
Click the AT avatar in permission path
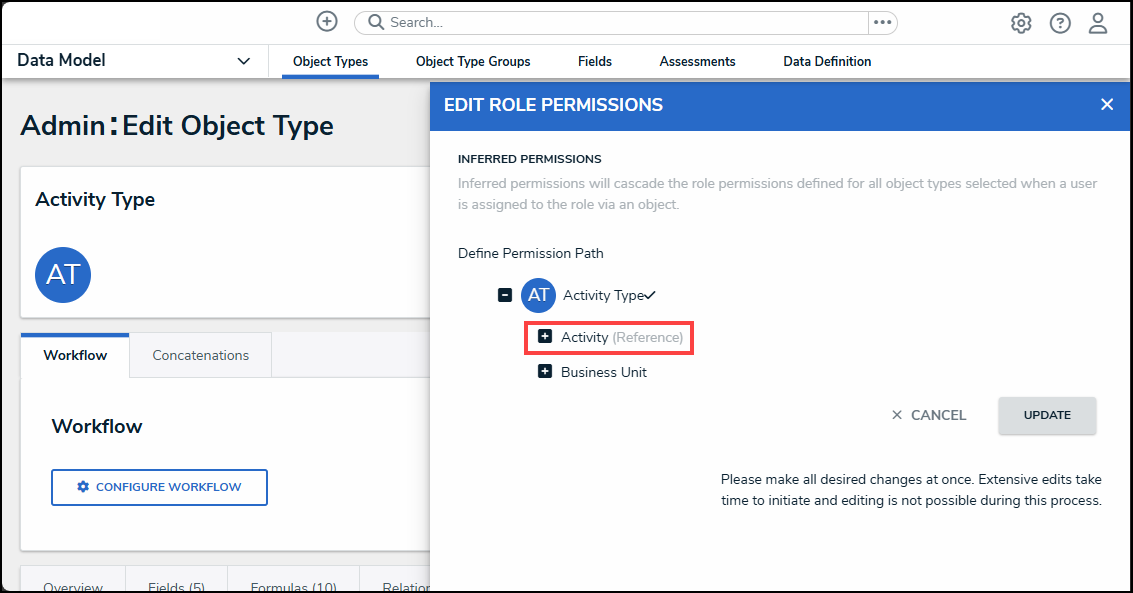(538, 295)
